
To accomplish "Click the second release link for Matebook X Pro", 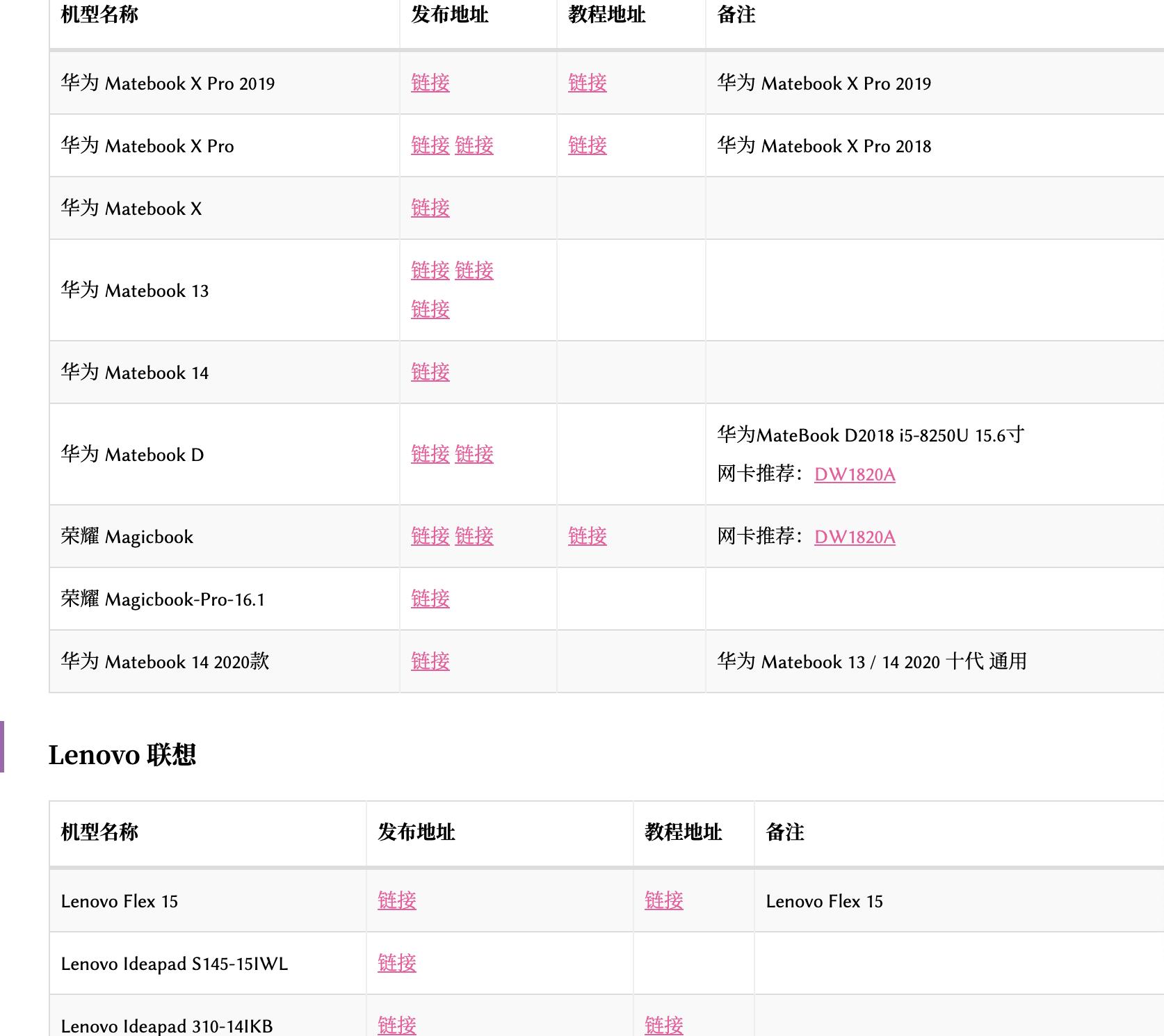I will (474, 146).
